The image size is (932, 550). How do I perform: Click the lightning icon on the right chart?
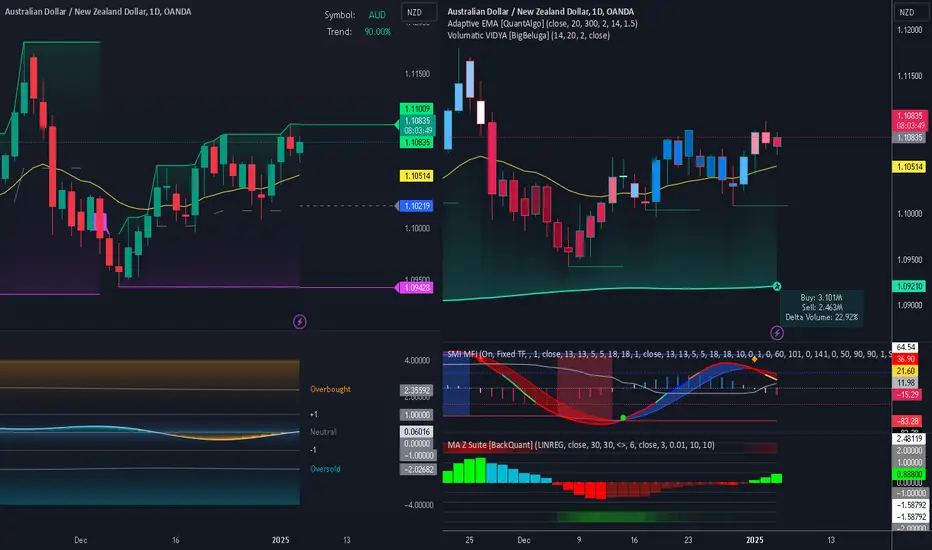pos(777,333)
